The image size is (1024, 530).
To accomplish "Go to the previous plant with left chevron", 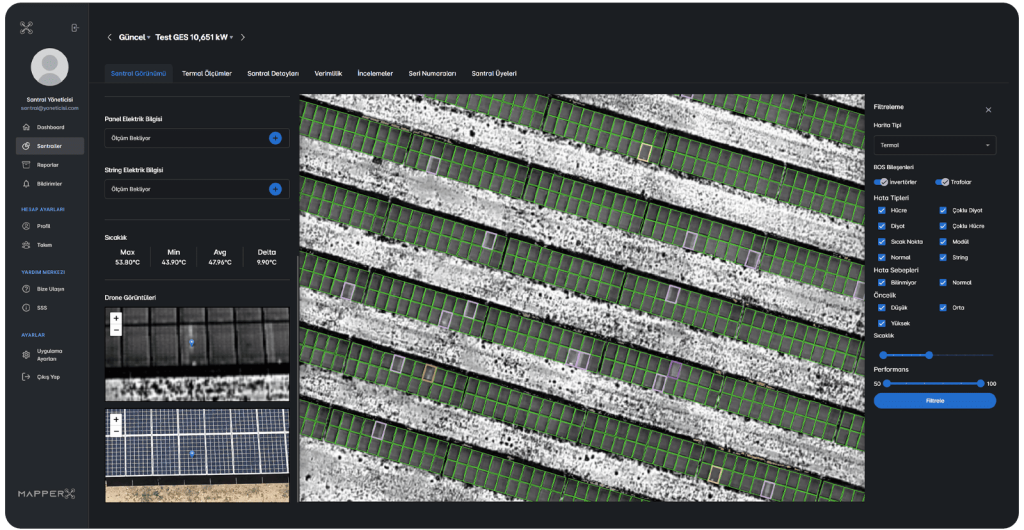I will click(109, 37).
